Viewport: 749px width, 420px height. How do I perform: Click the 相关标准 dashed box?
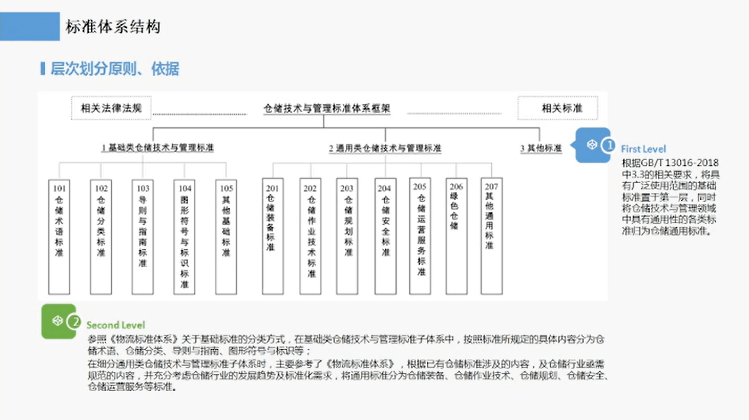557,108
